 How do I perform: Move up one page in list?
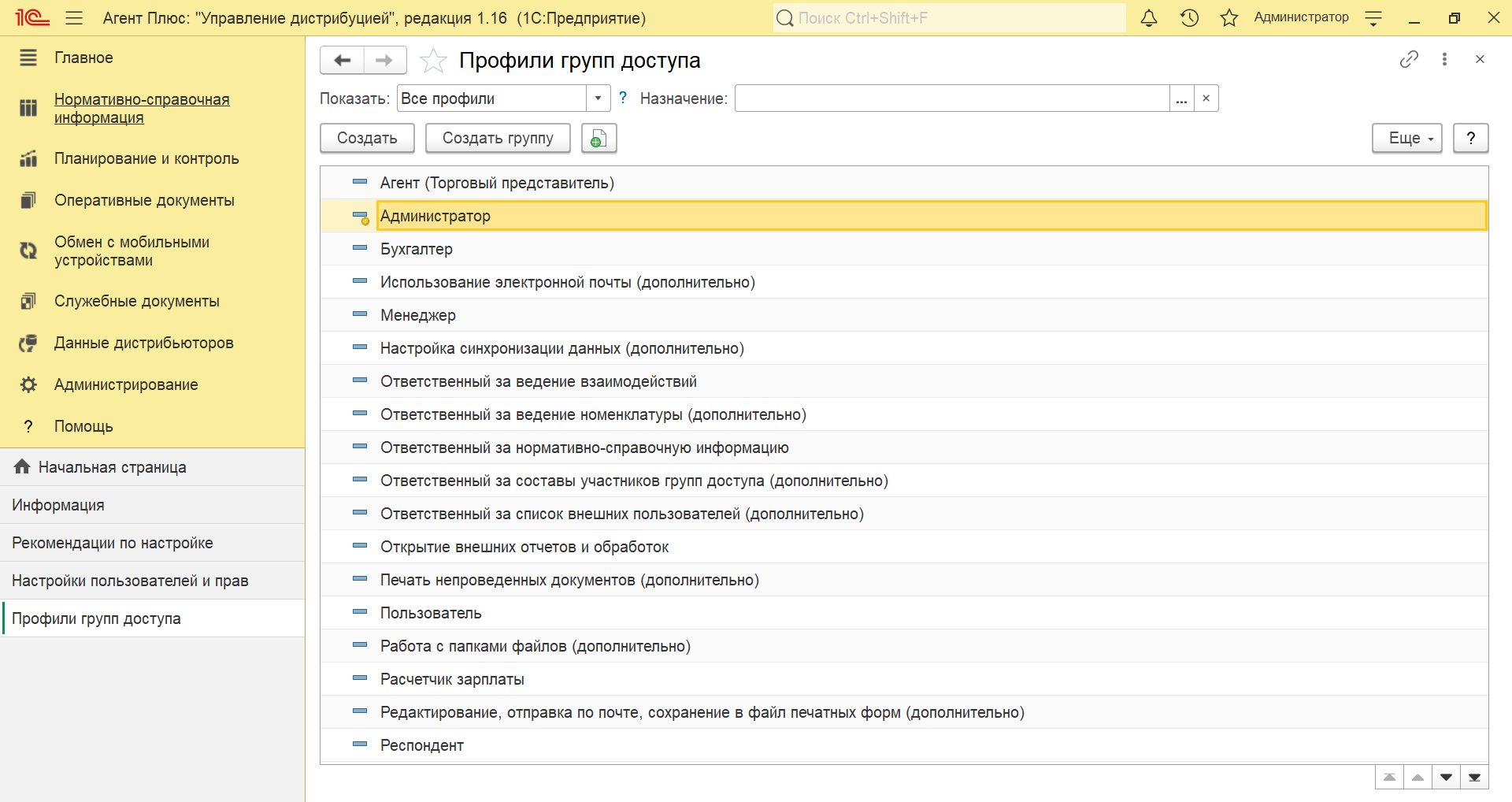1417,778
